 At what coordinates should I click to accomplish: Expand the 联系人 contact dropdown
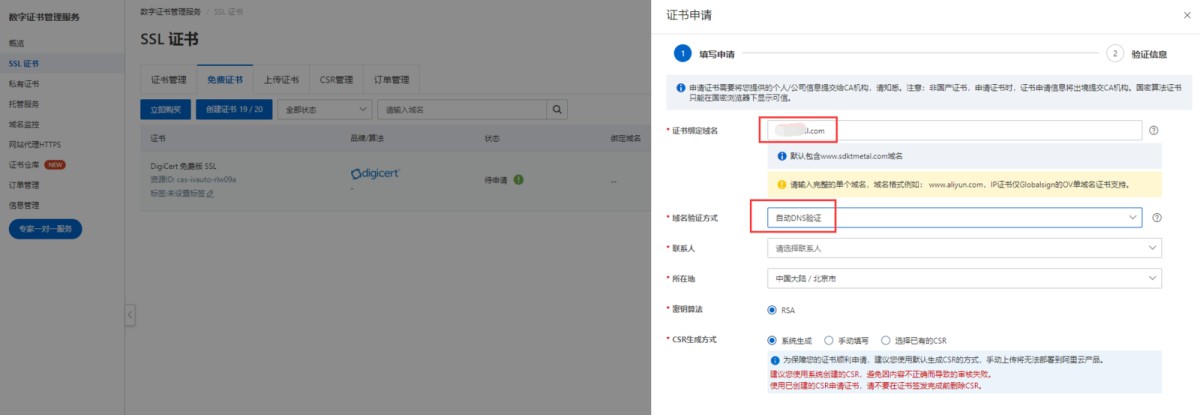pyautogui.click(x=963, y=248)
